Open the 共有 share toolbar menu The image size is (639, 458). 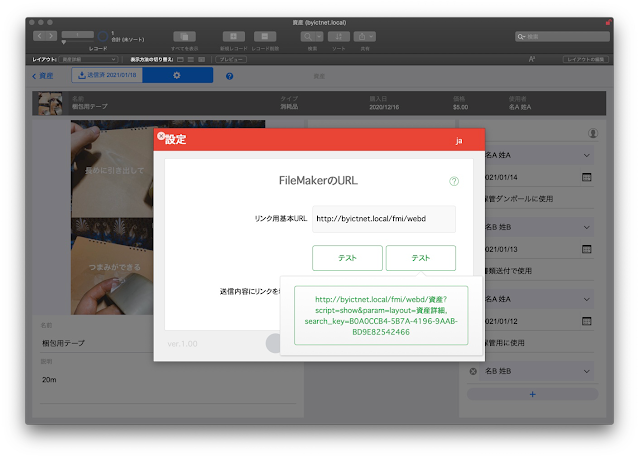coord(365,37)
